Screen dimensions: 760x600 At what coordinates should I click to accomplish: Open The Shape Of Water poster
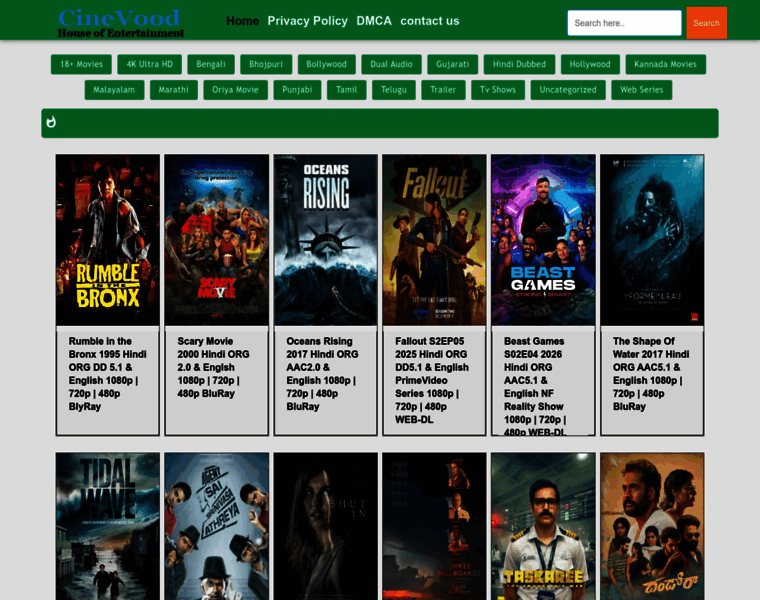tap(652, 240)
